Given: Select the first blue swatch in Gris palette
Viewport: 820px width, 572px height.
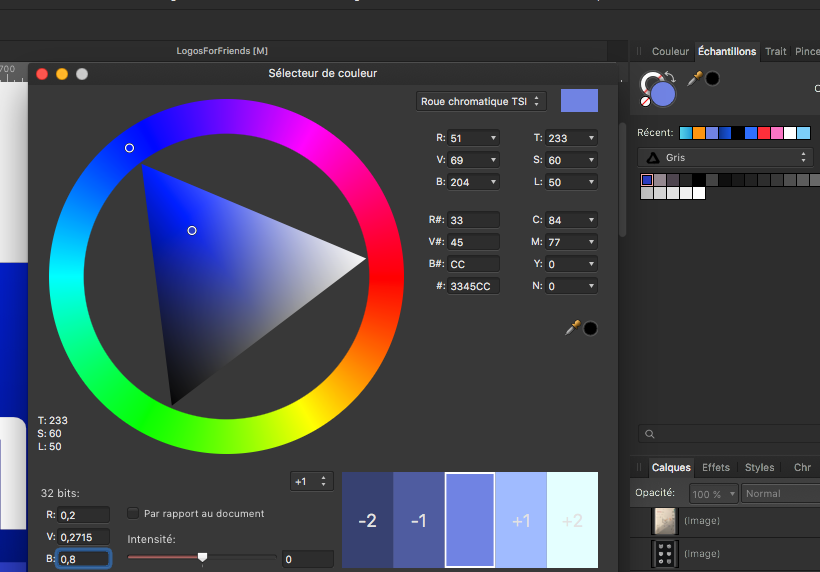Looking at the screenshot, I should point(647,180).
